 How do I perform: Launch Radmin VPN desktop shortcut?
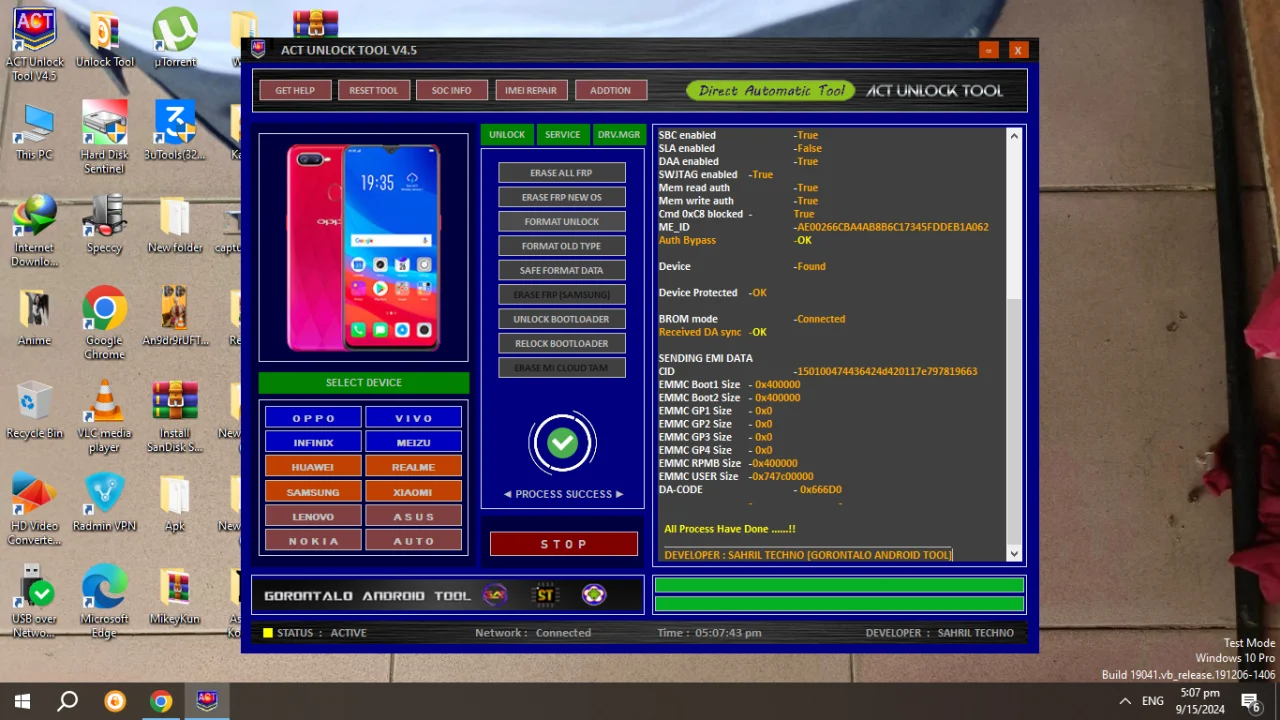coord(105,504)
